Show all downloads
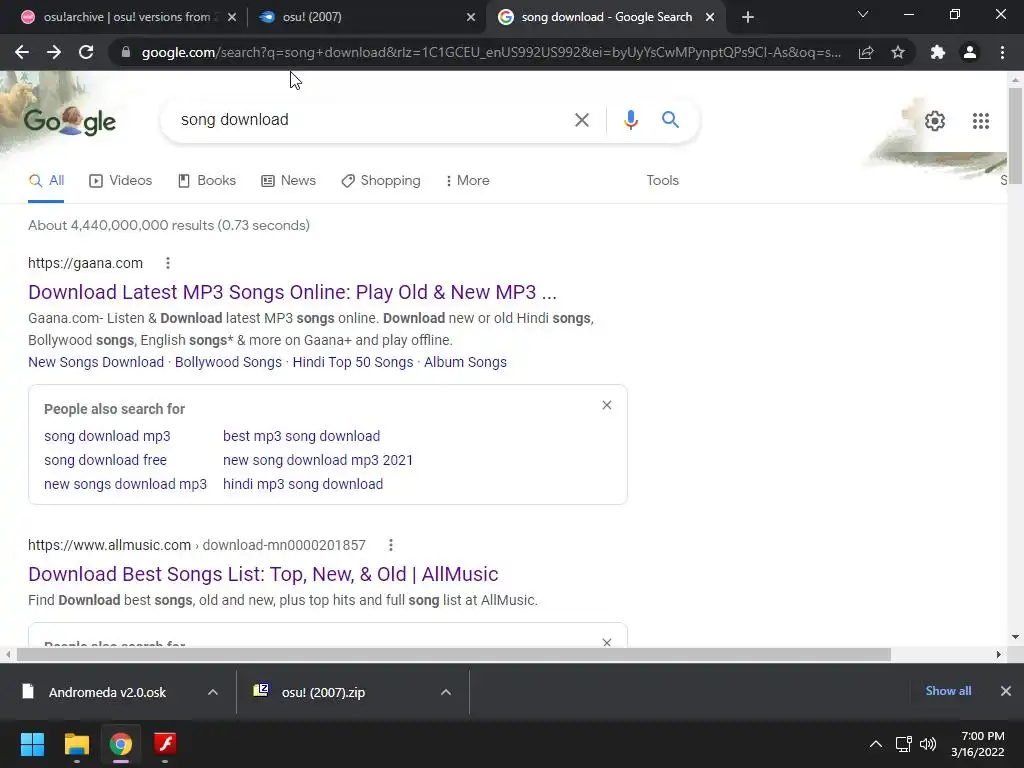This screenshot has width=1024, height=768. point(948,691)
